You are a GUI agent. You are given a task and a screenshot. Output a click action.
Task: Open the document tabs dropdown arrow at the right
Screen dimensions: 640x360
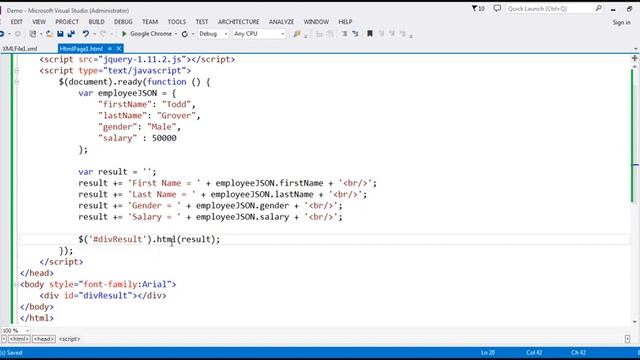[x=636, y=49]
